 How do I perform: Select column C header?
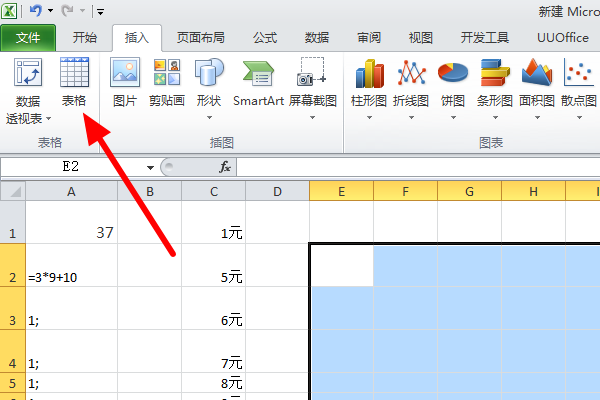click(214, 191)
